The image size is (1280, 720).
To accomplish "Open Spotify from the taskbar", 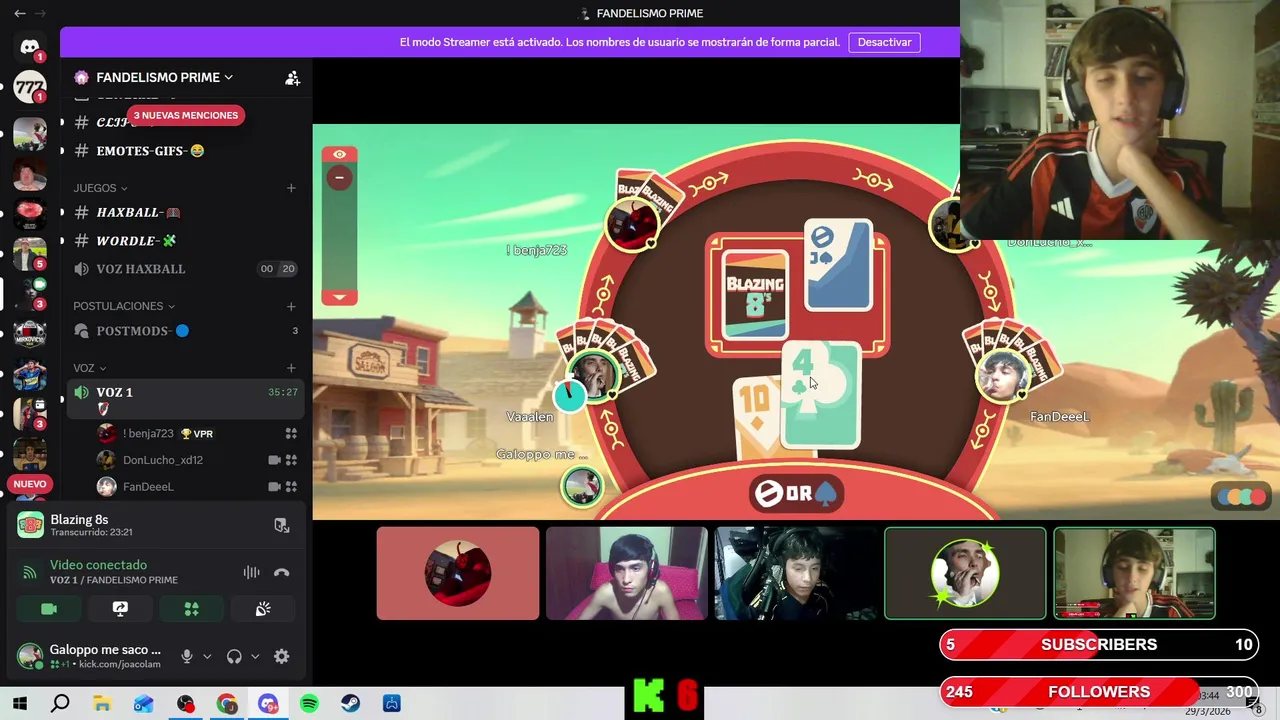I will click(309, 704).
